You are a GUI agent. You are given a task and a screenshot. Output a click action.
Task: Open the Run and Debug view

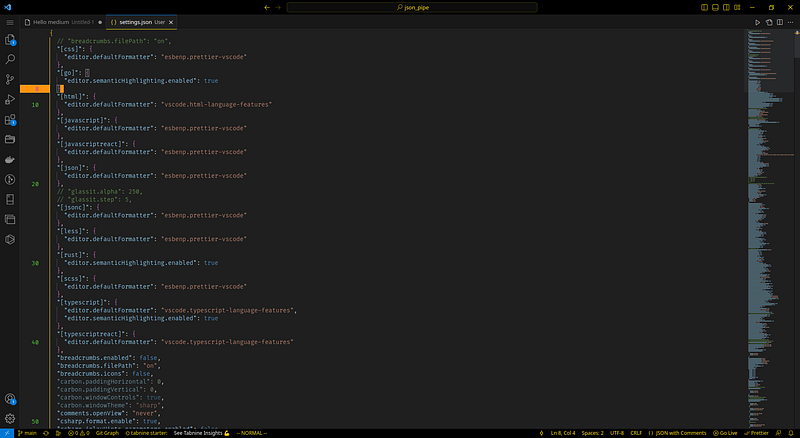tap(10, 99)
